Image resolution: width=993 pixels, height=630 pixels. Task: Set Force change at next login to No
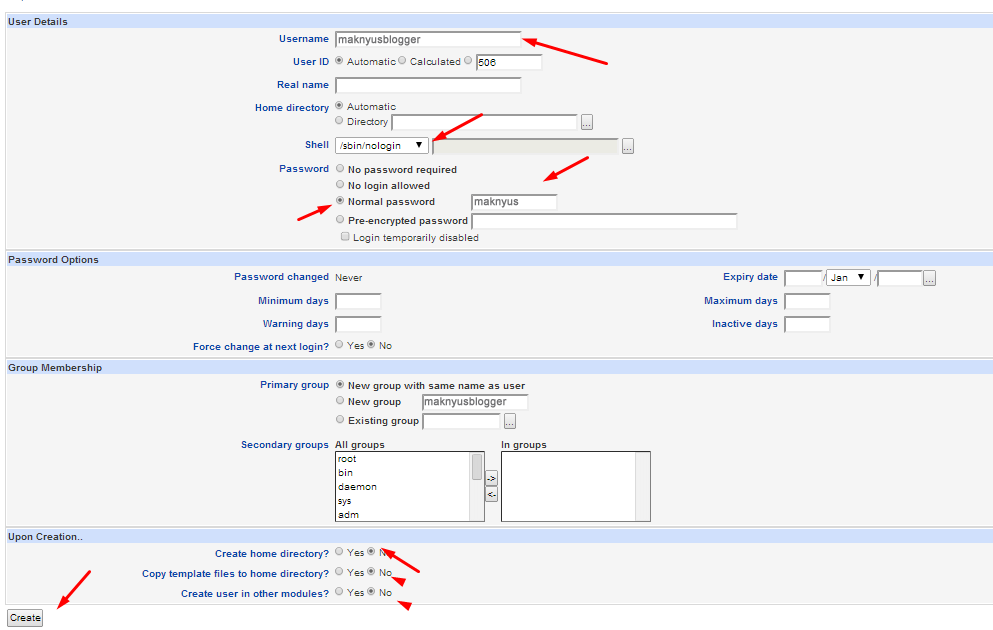(x=371, y=344)
